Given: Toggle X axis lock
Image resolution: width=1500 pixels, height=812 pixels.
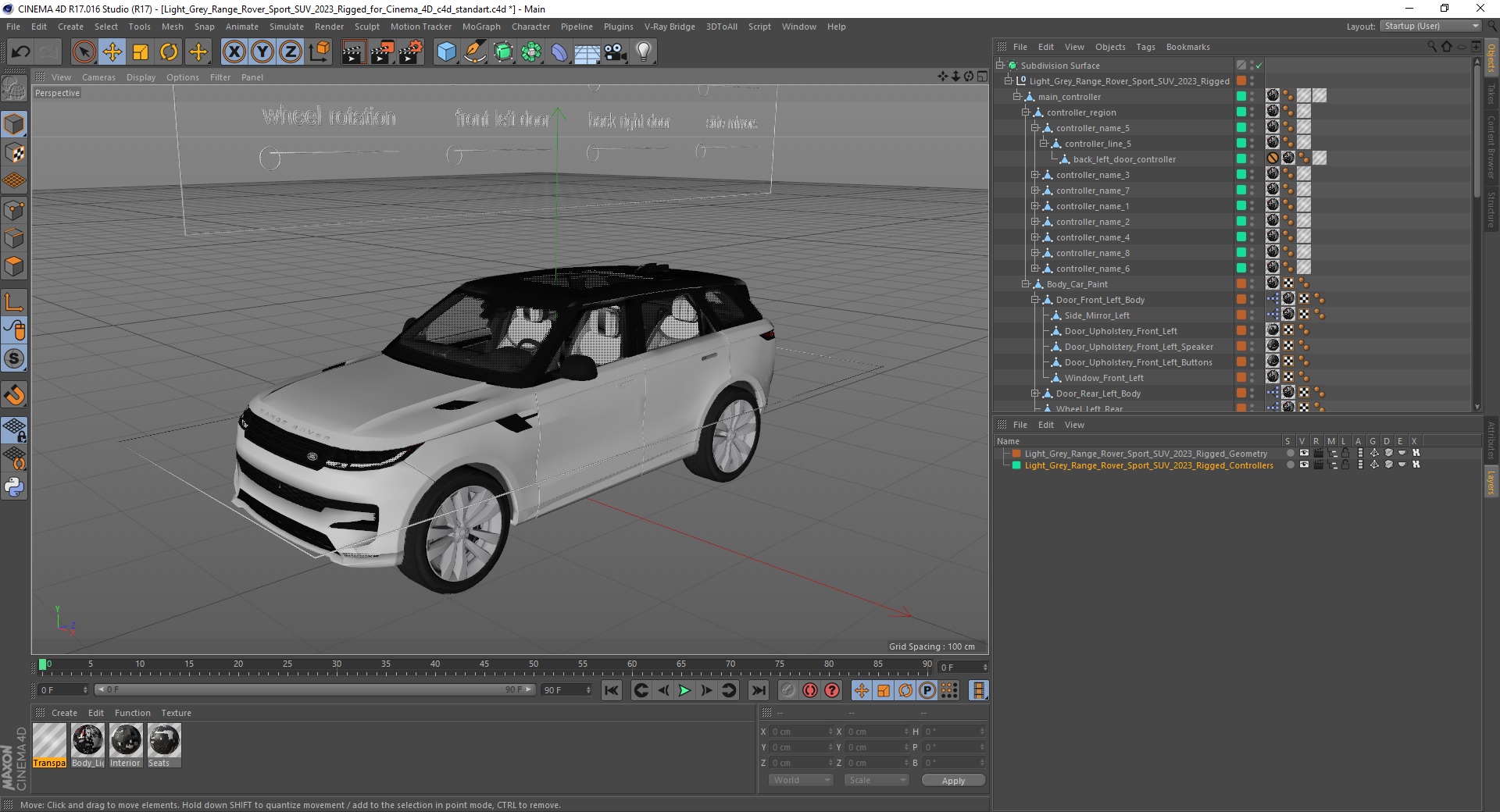Looking at the screenshot, I should [234, 52].
